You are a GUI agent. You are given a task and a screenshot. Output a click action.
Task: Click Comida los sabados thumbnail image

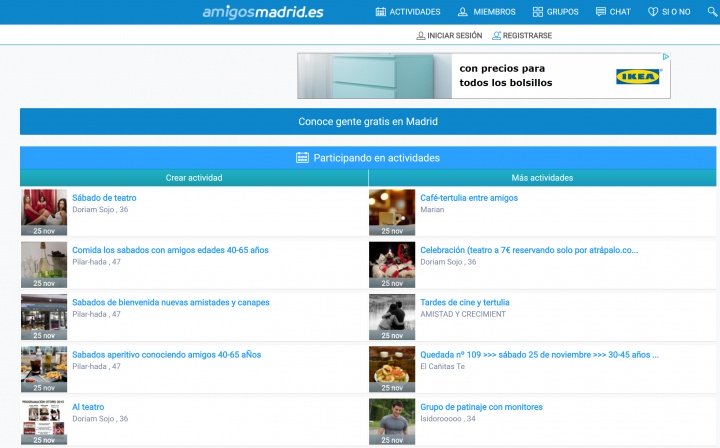[x=44, y=264]
